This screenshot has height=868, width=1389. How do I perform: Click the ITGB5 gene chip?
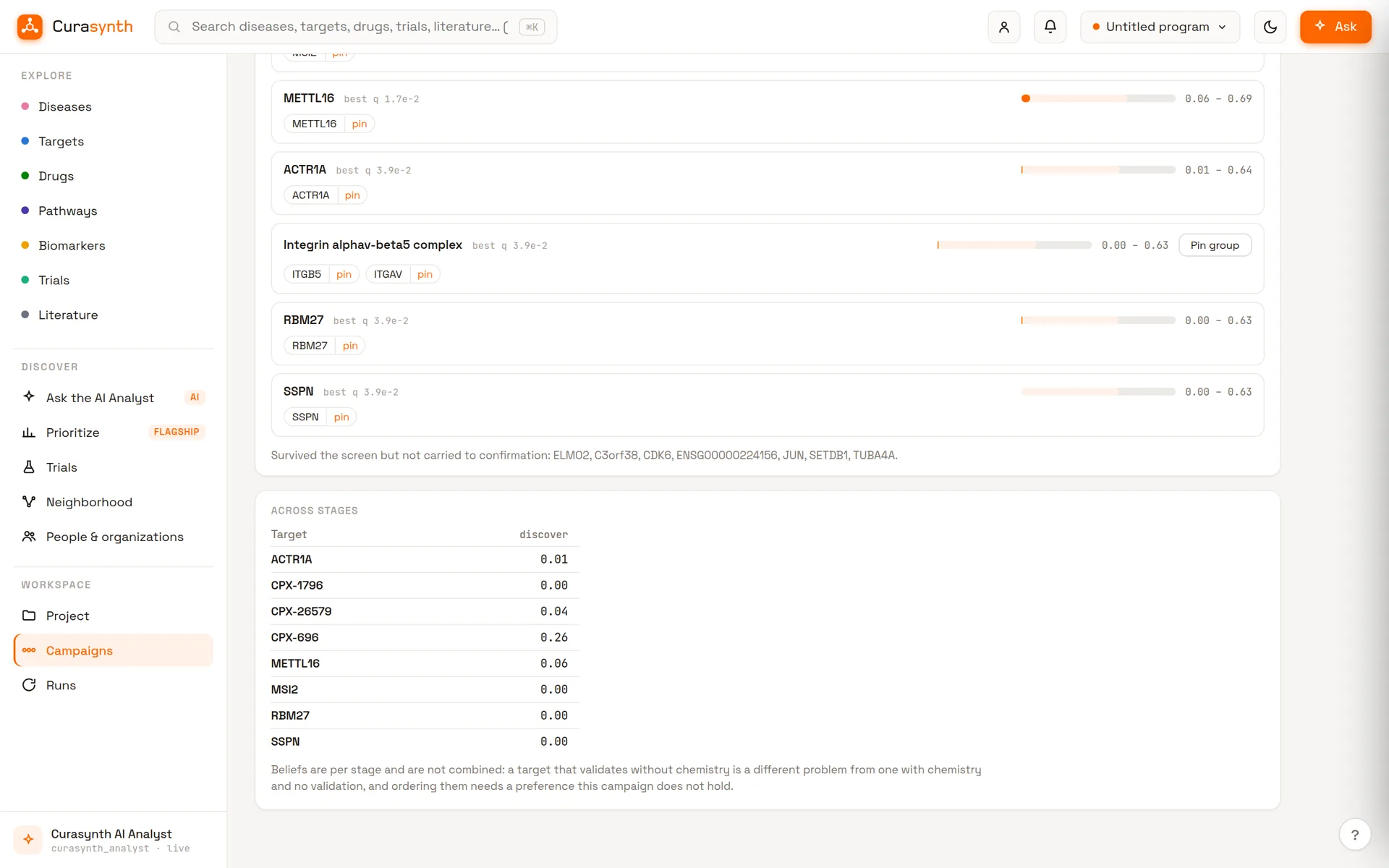[x=306, y=274]
